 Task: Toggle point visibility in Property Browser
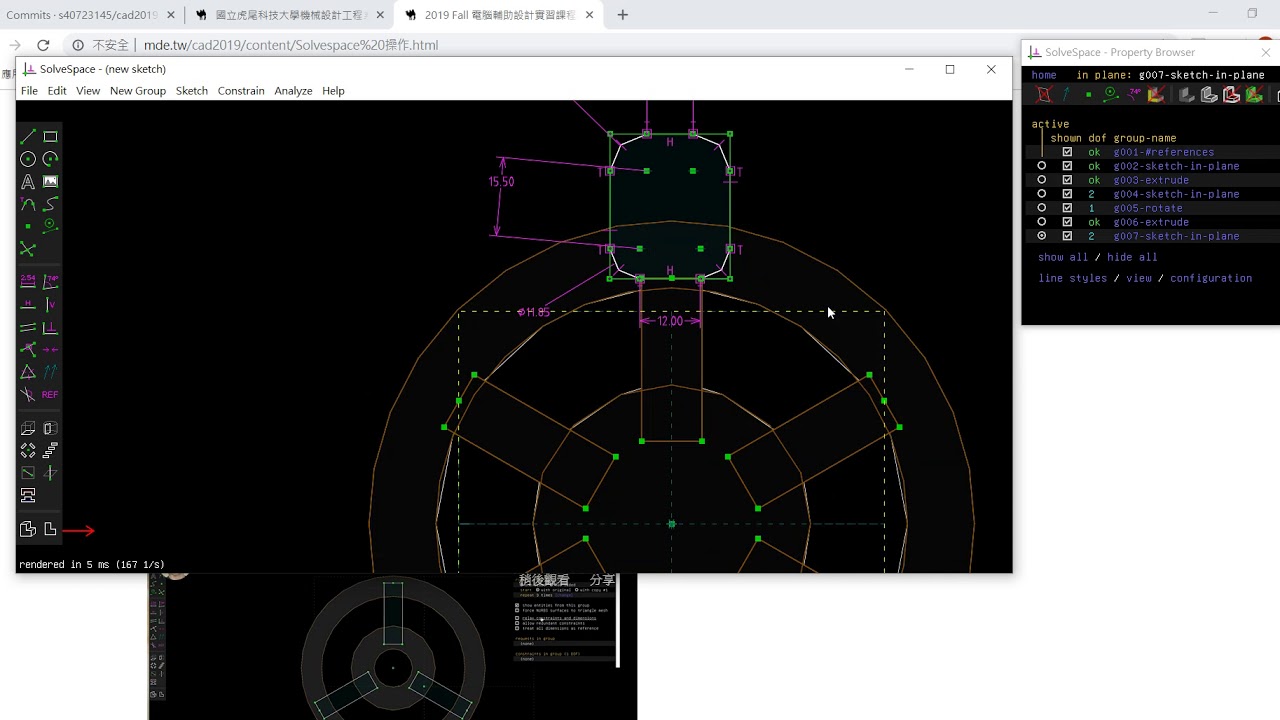coord(1089,95)
